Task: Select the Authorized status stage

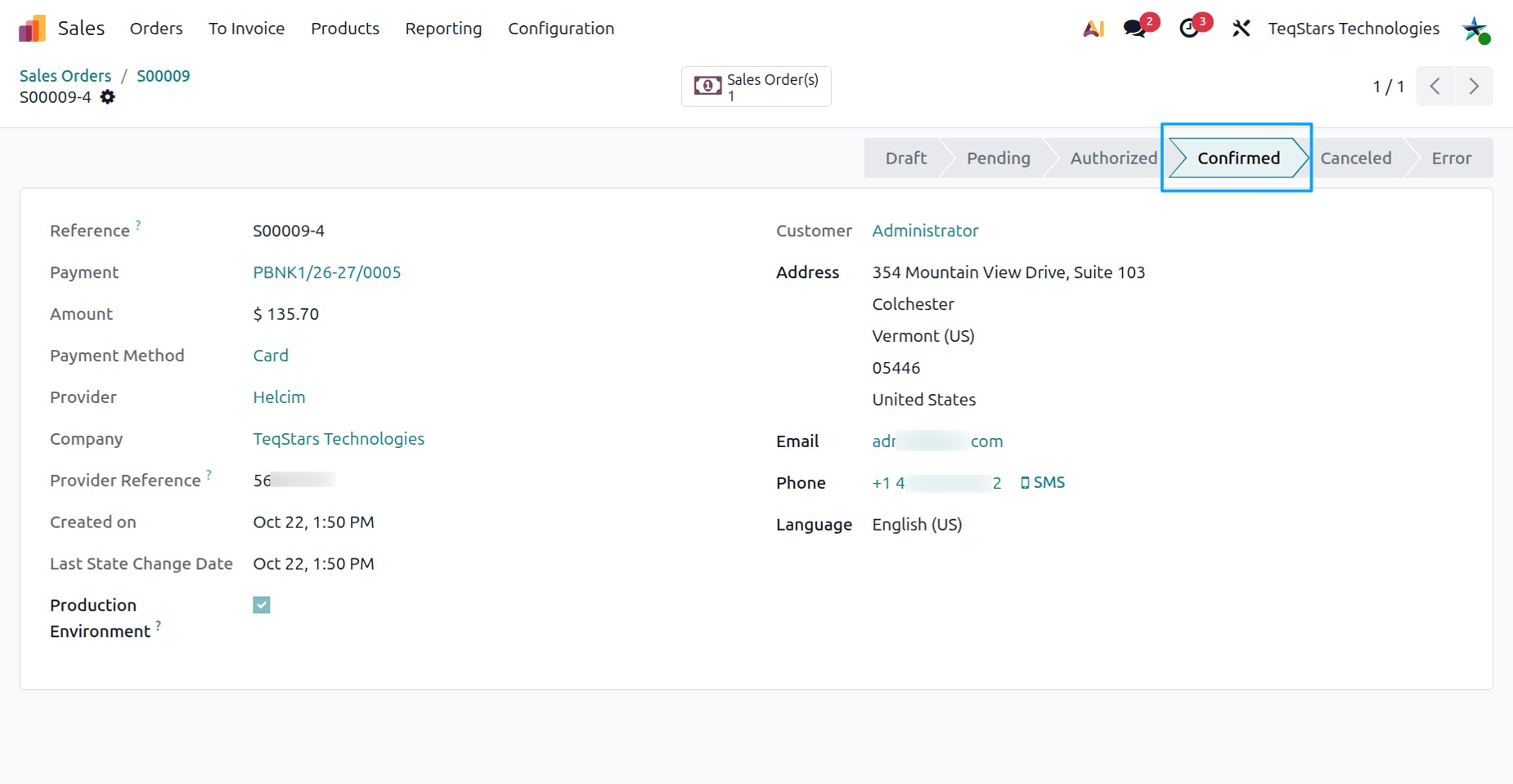Action: pos(1113,158)
